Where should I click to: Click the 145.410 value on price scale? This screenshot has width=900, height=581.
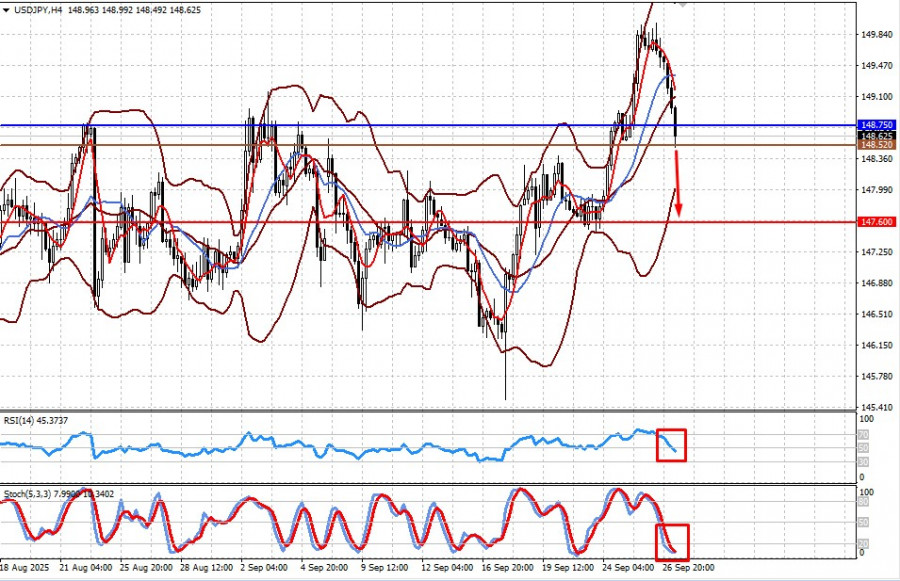pos(877,407)
